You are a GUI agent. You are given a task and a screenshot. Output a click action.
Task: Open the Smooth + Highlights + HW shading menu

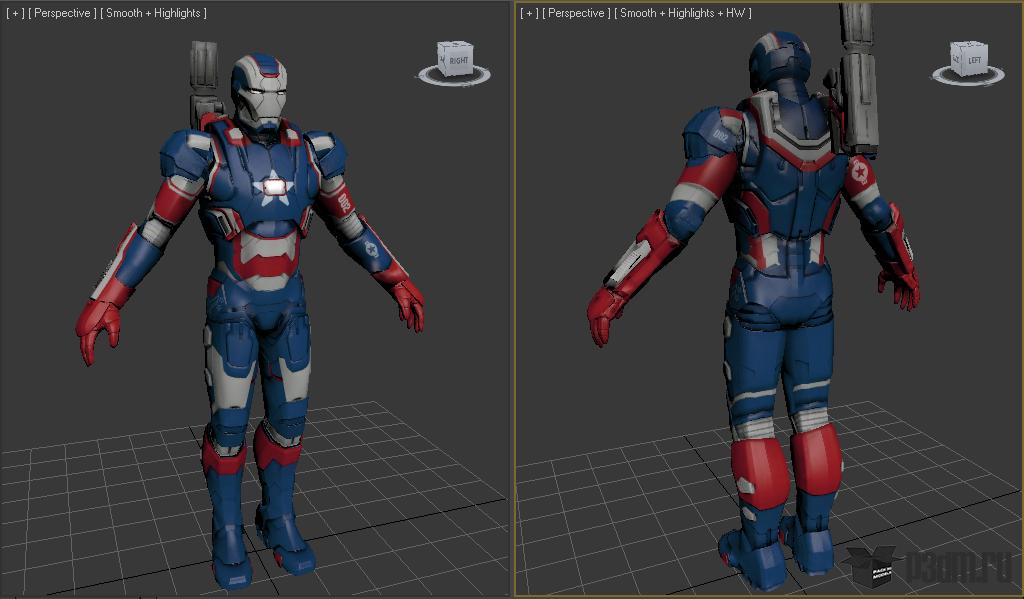(x=683, y=13)
